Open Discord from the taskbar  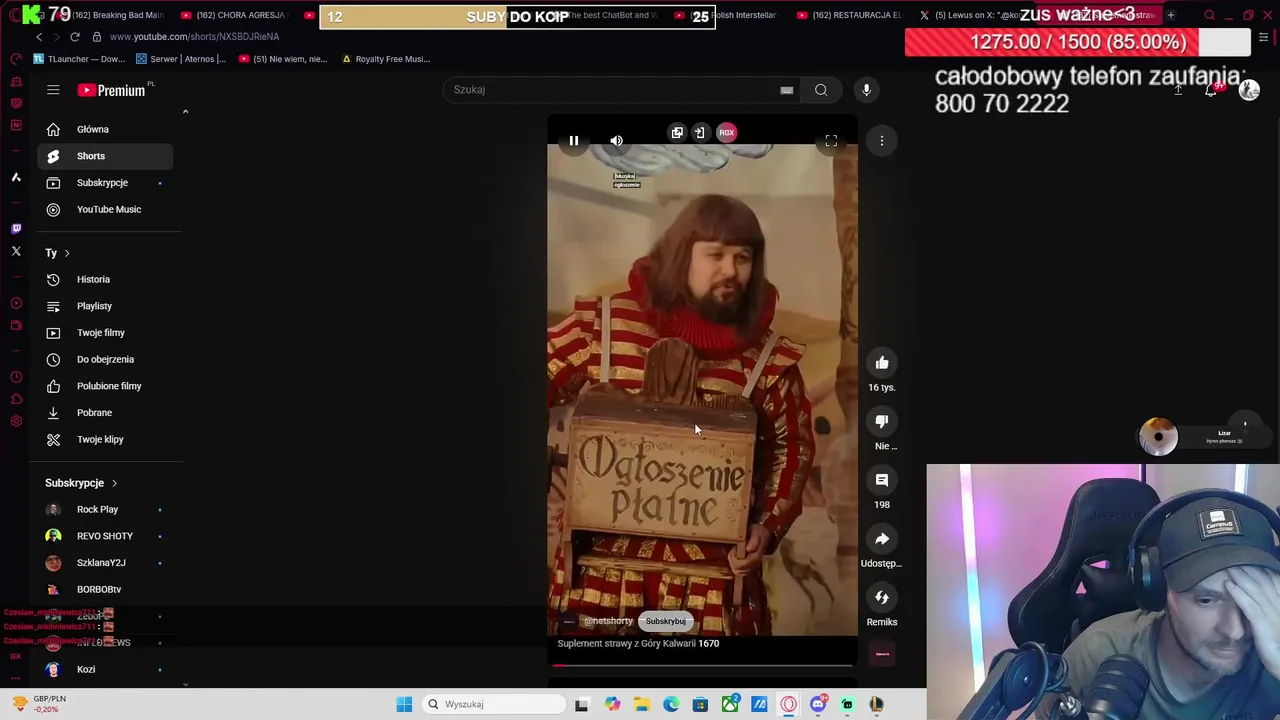coord(818,704)
